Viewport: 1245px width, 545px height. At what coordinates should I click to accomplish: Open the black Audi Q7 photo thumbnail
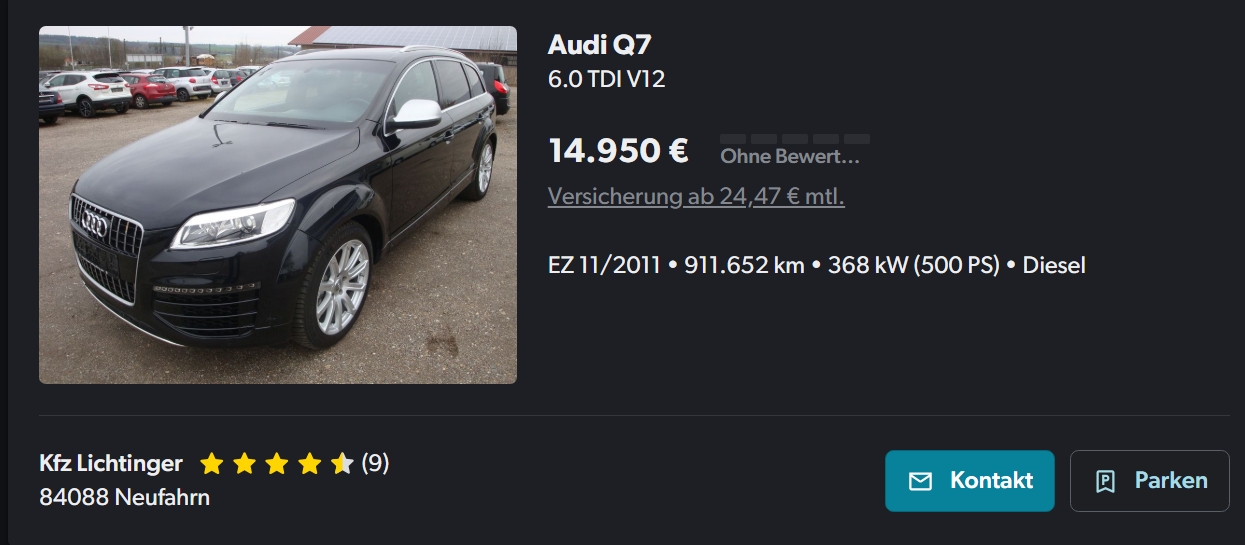pyautogui.click(x=278, y=205)
